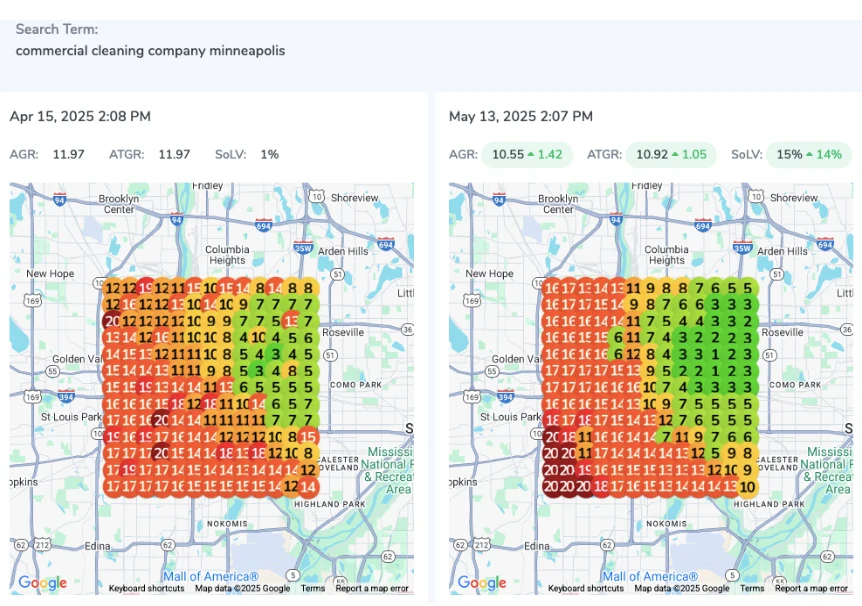Click the red 13 marker beside Roseville on April map
862x606 pixels.
coord(290,321)
